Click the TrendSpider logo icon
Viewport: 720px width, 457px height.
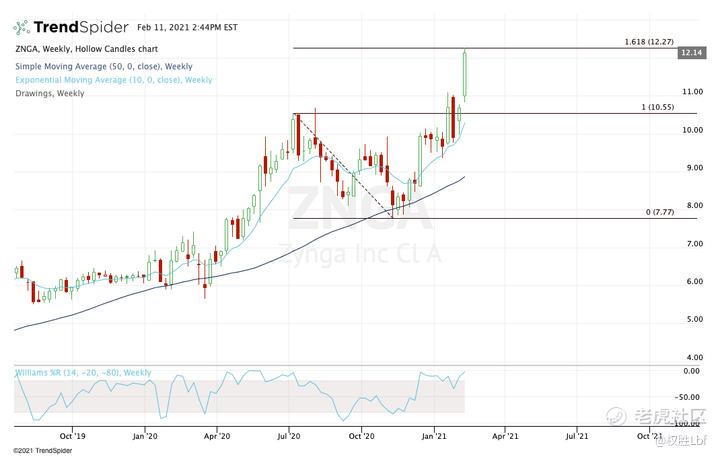point(21,28)
